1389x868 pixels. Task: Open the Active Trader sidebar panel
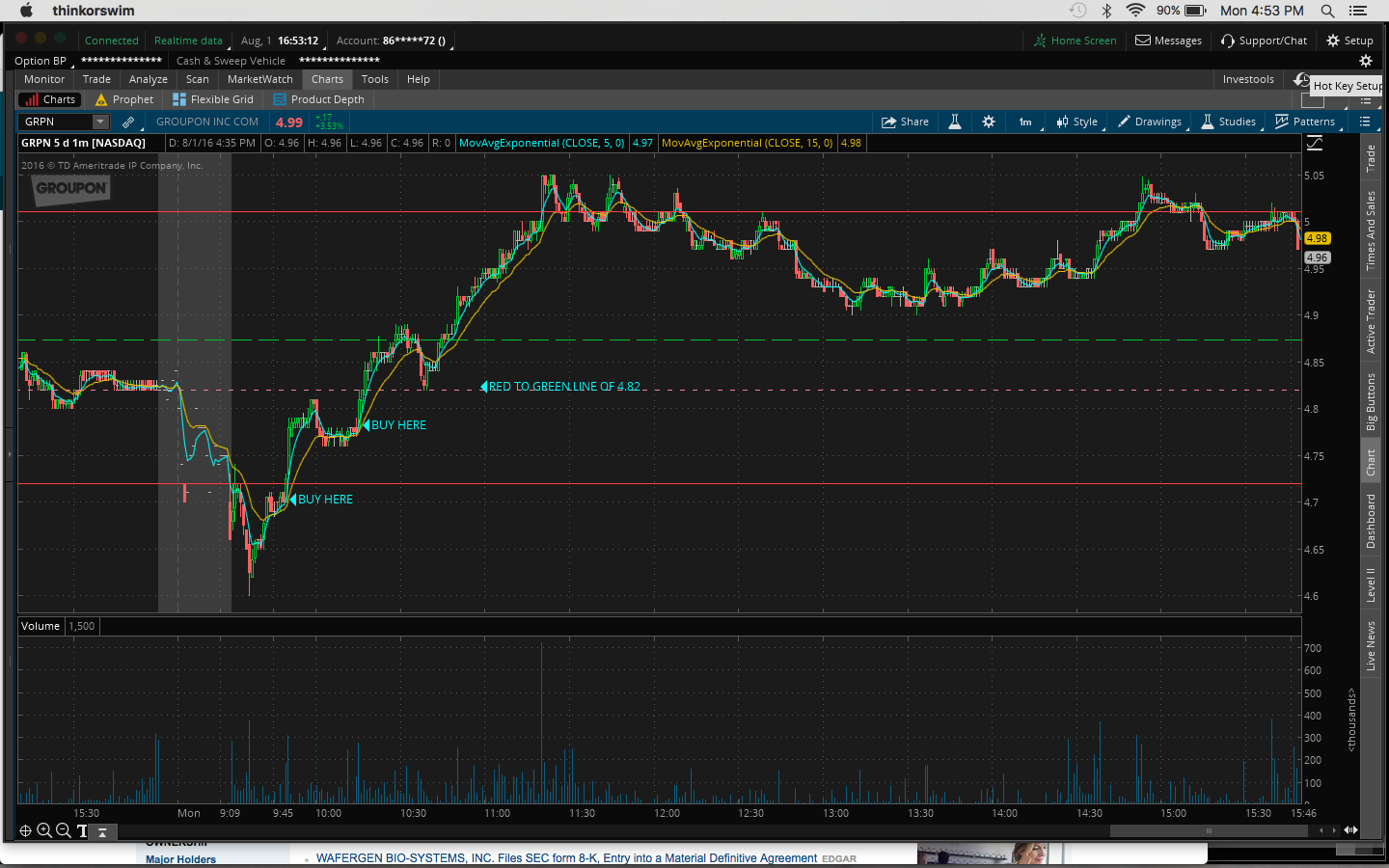coord(1371,321)
